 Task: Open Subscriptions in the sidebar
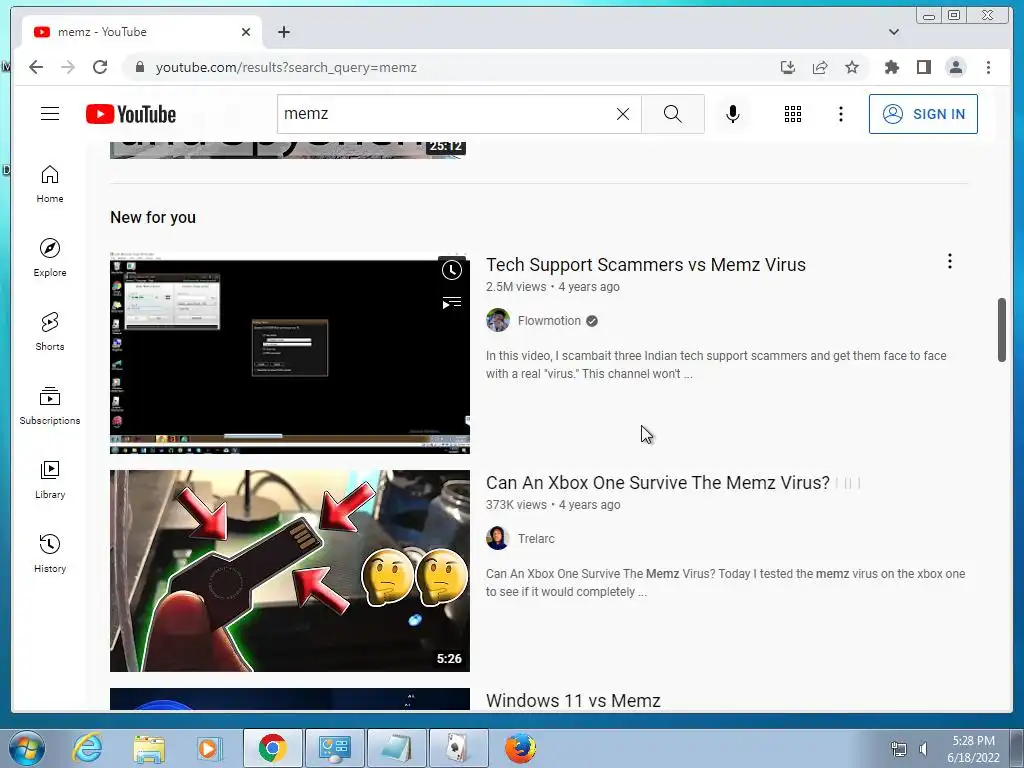coord(50,406)
